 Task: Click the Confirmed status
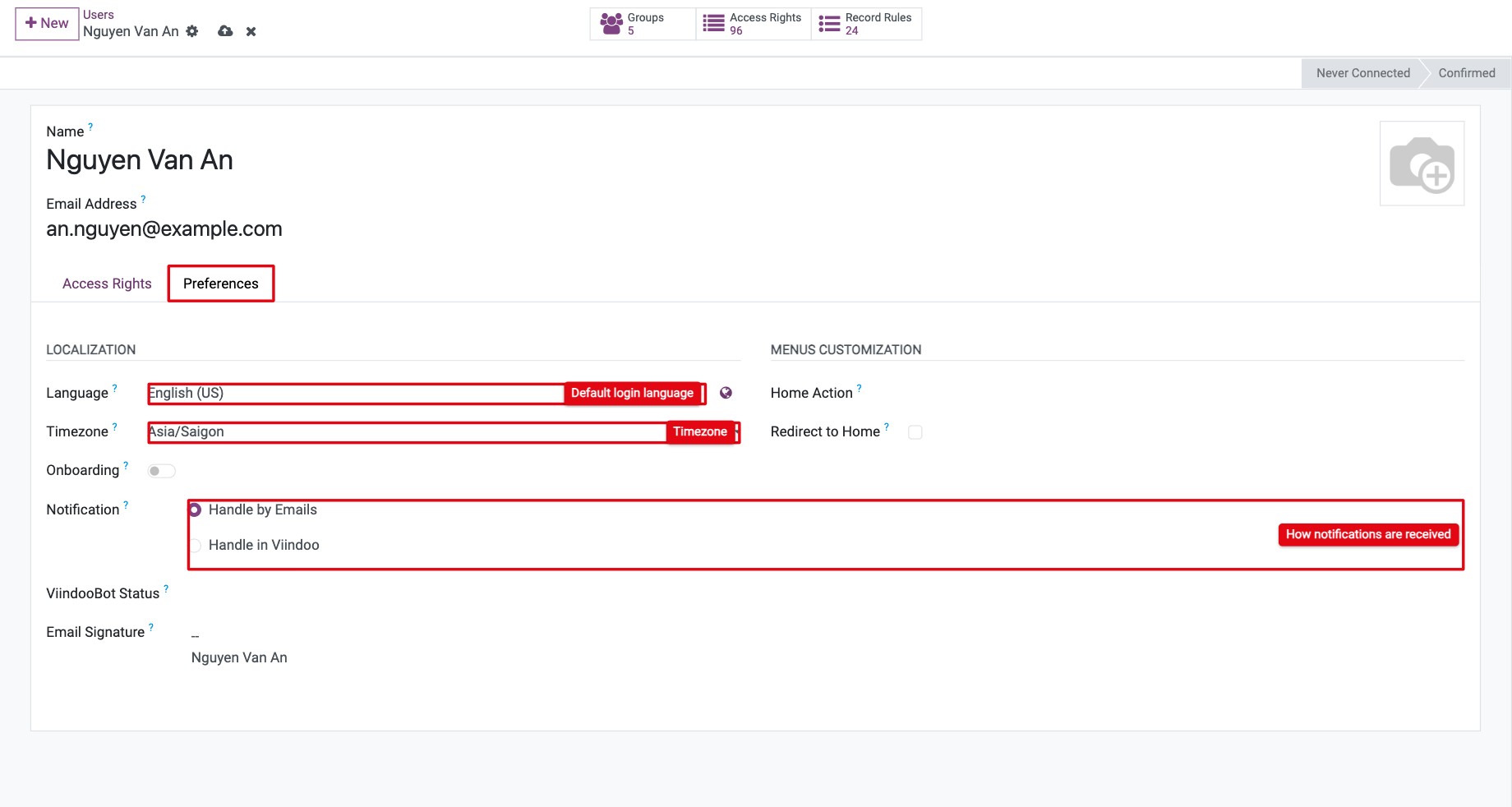(x=1467, y=73)
